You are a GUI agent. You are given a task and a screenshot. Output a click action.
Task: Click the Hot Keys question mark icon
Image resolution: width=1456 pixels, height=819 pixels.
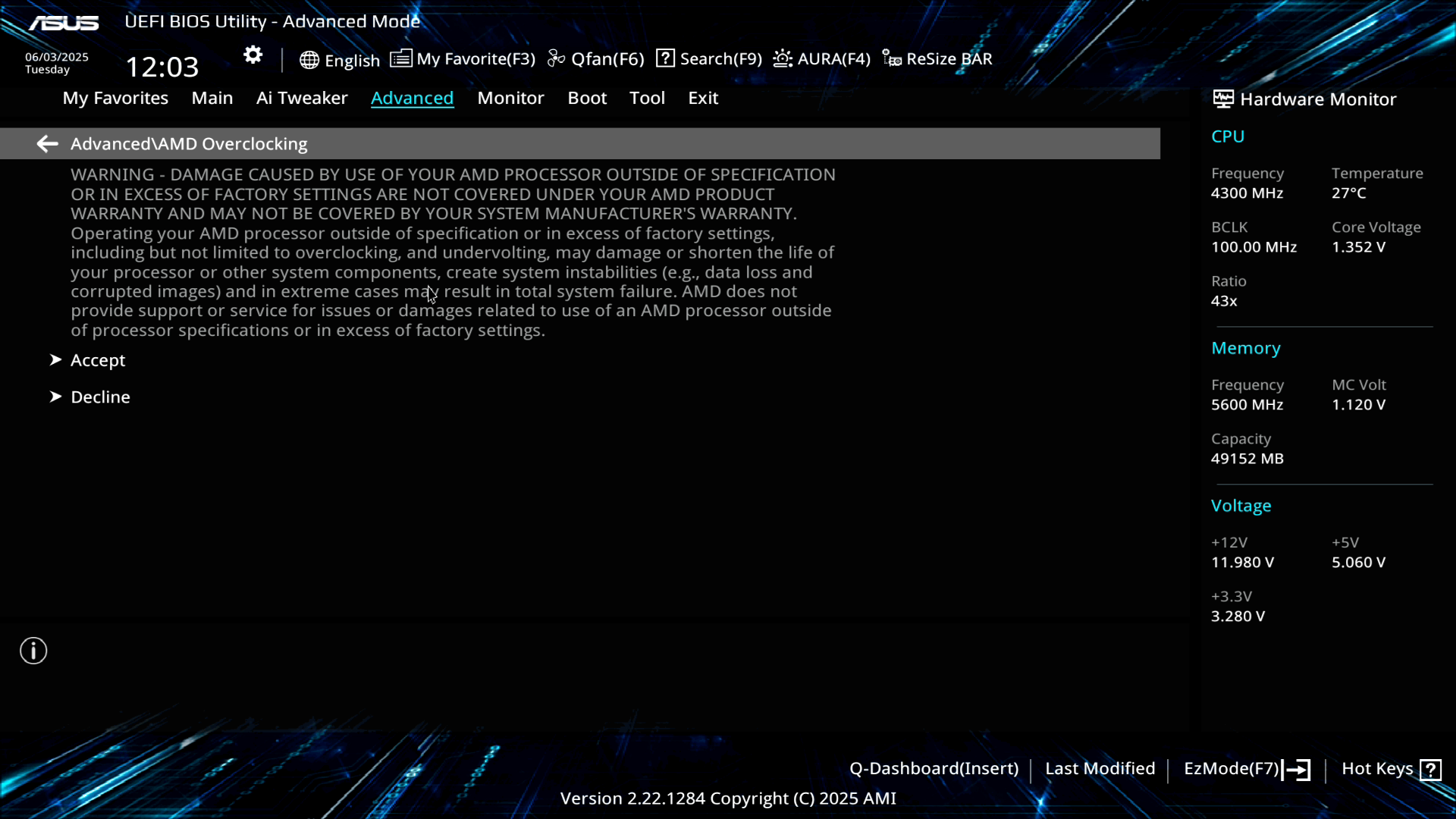pos(1430,770)
